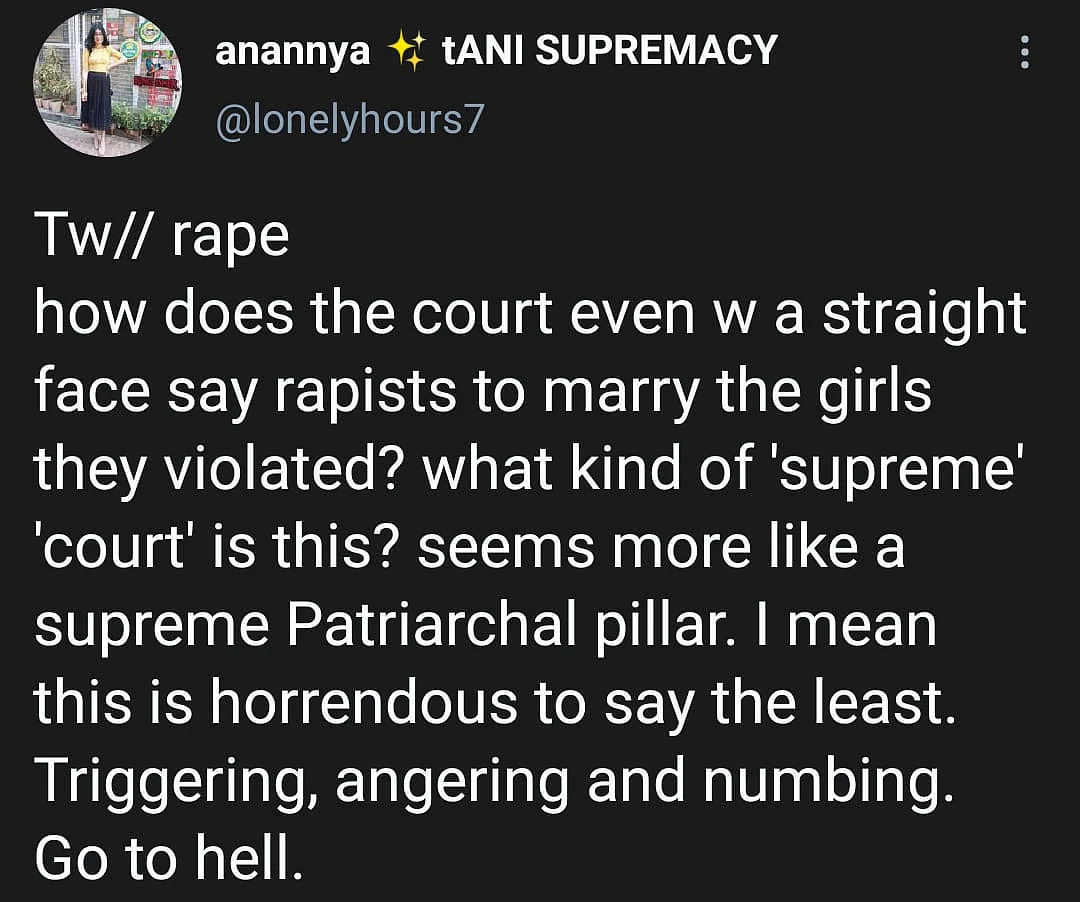
Task: Click the final line 'Go to hell.'
Action: tap(169, 858)
